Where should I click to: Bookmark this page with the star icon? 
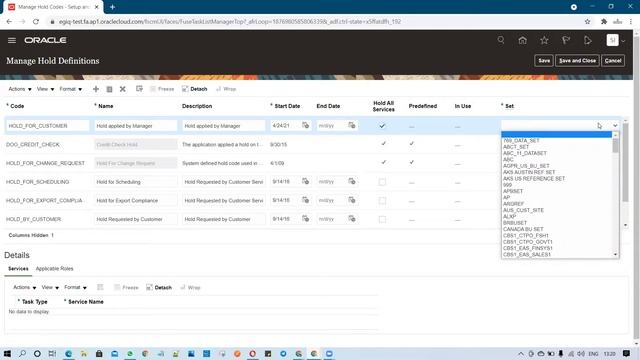[x=587, y=22]
